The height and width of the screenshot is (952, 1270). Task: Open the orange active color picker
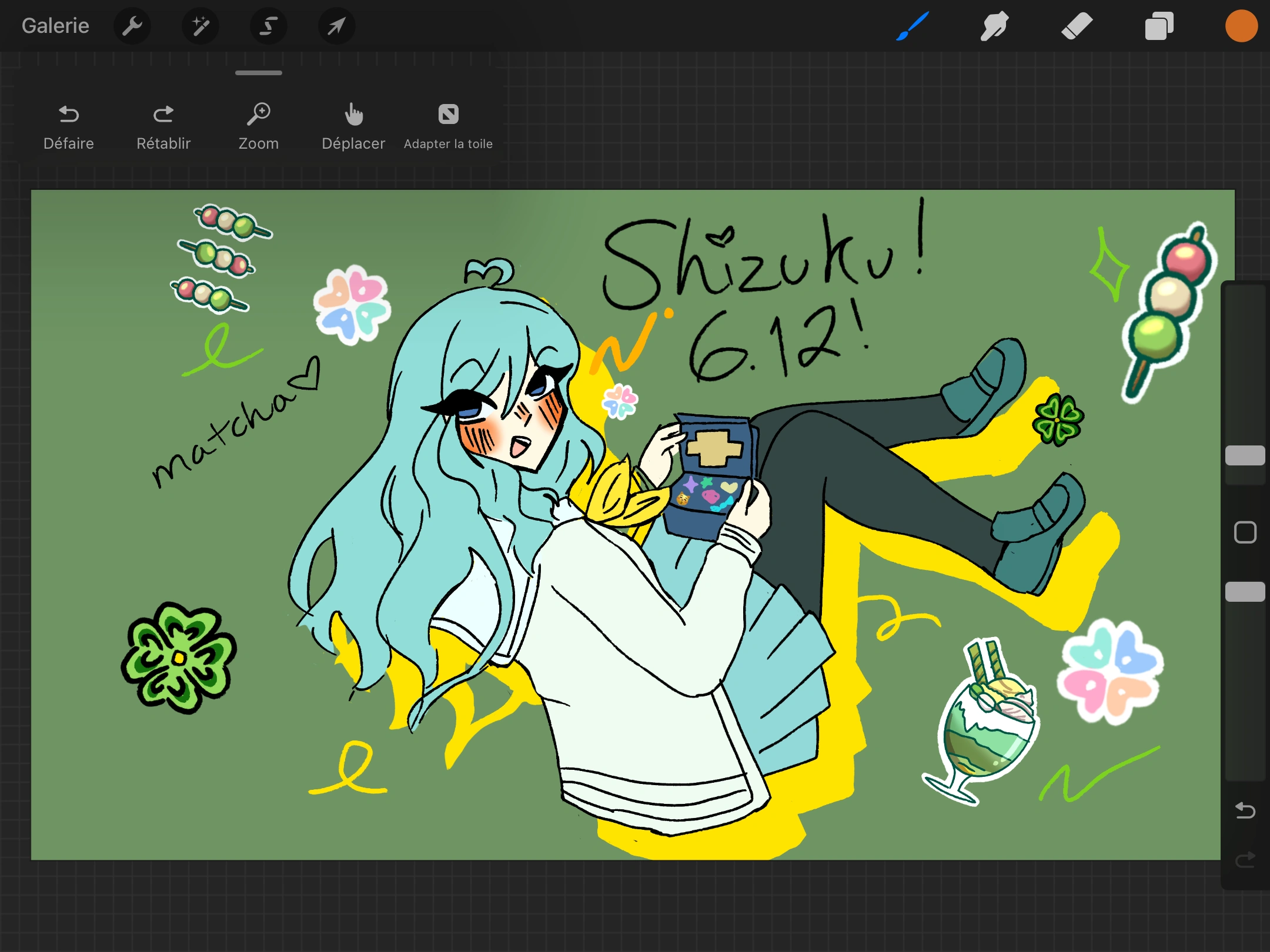click(1241, 26)
